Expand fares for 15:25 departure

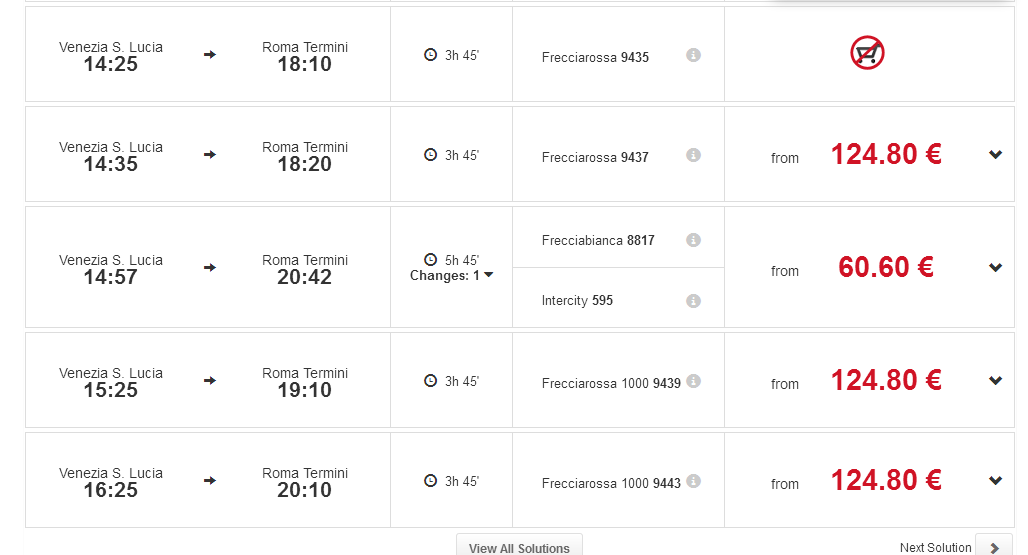995,381
